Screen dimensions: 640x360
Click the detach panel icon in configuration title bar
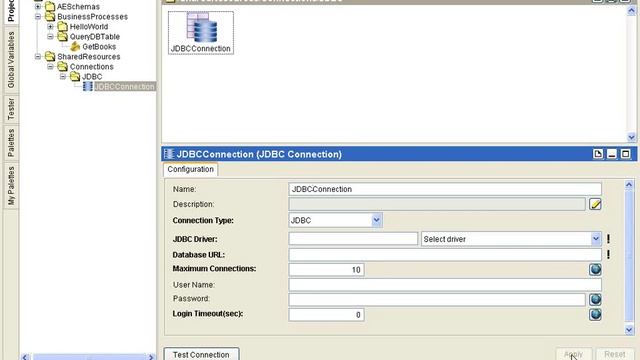tap(598, 154)
